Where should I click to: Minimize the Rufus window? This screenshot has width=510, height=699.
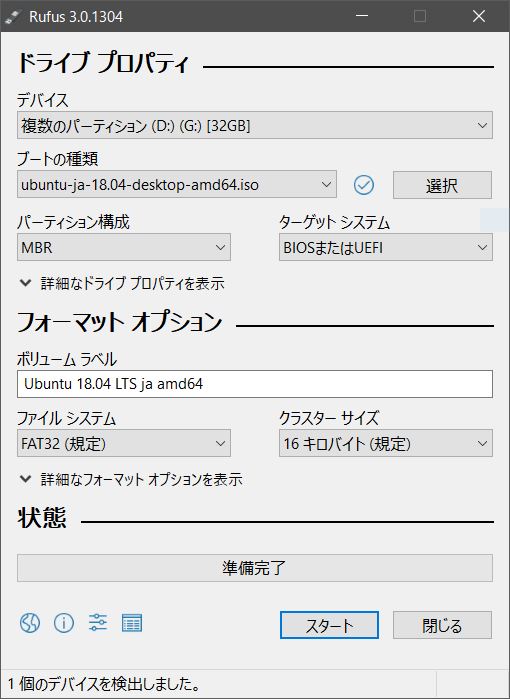(x=362, y=16)
